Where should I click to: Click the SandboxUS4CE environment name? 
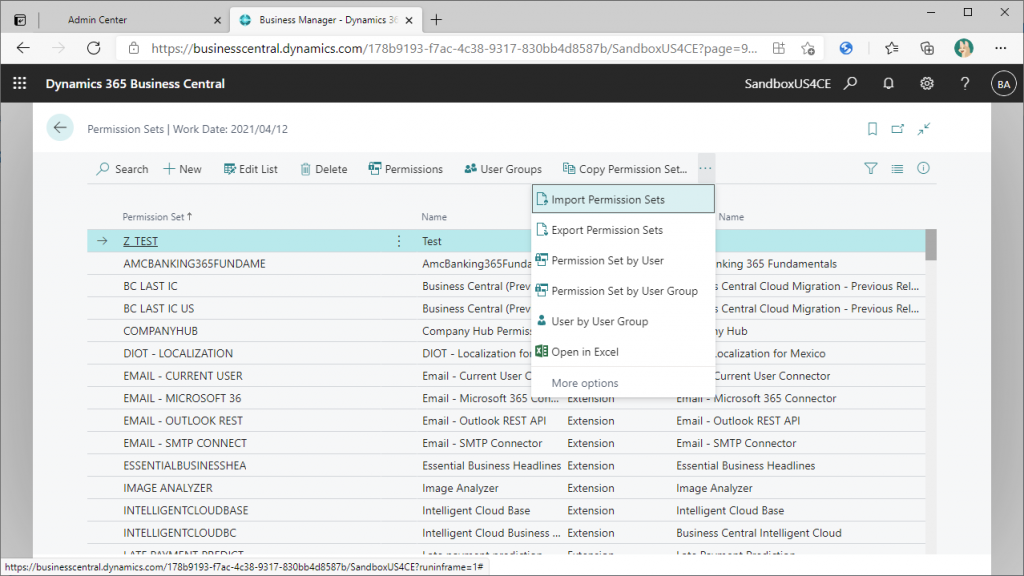[788, 84]
